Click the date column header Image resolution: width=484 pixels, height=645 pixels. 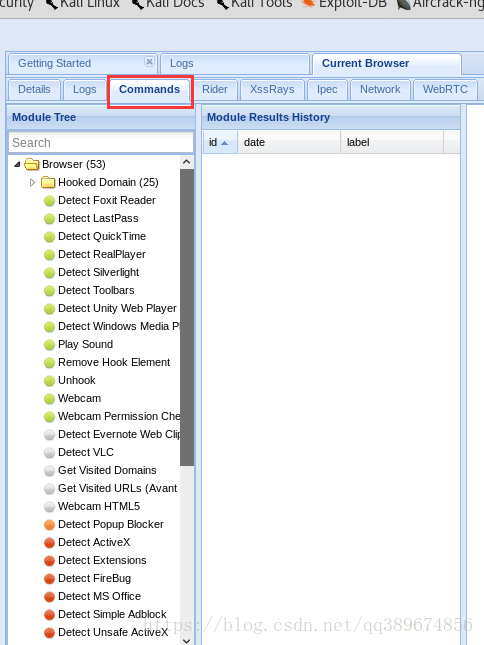point(289,142)
